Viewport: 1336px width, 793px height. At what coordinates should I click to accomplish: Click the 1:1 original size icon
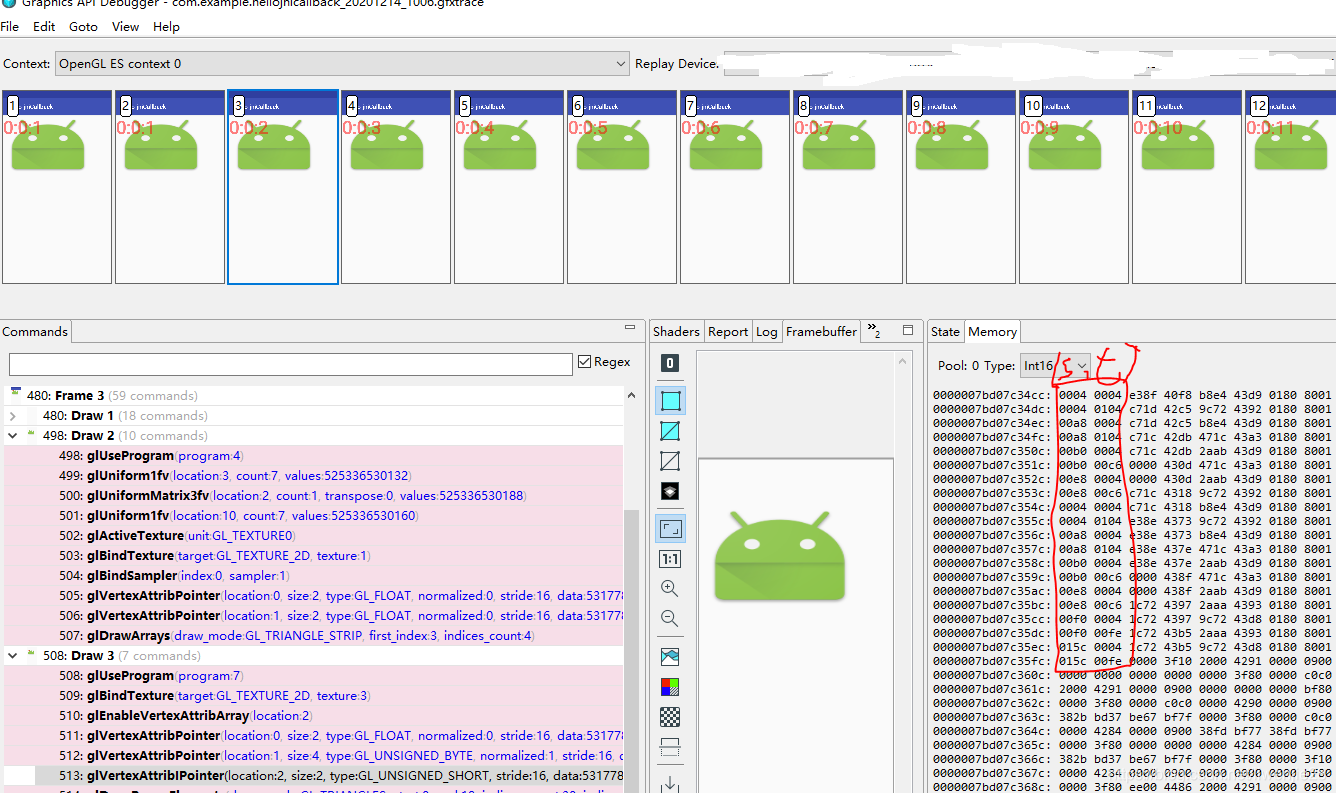click(670, 559)
